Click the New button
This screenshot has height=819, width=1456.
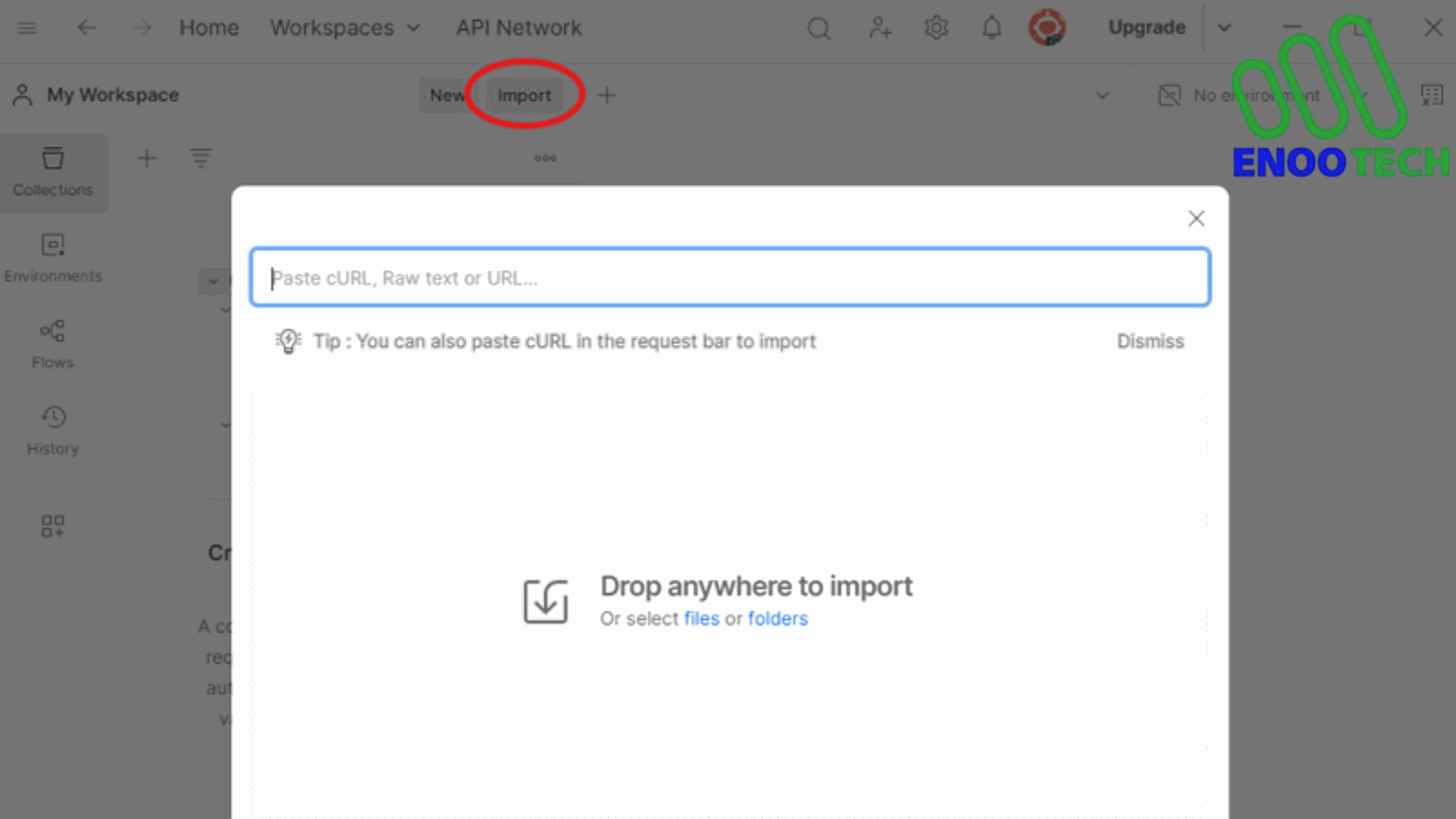pyautogui.click(x=446, y=96)
